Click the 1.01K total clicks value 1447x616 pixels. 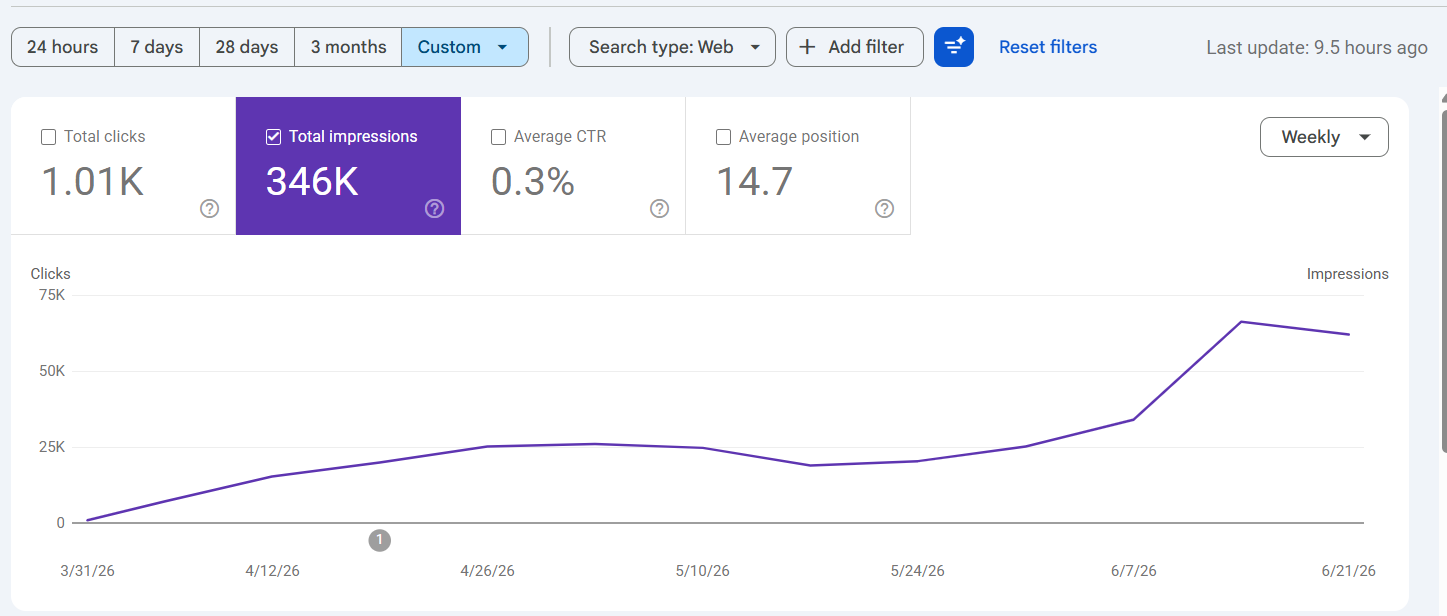click(93, 182)
